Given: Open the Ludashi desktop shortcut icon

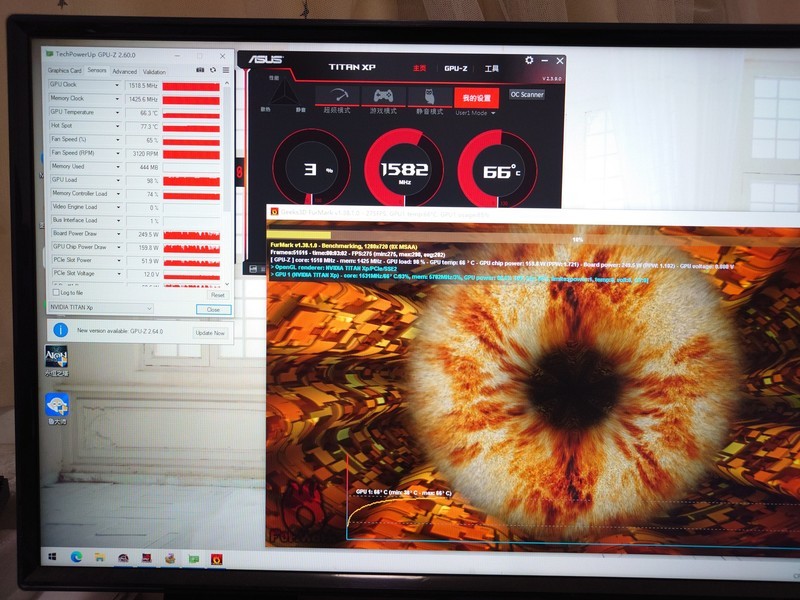Looking at the screenshot, I should click(x=57, y=405).
